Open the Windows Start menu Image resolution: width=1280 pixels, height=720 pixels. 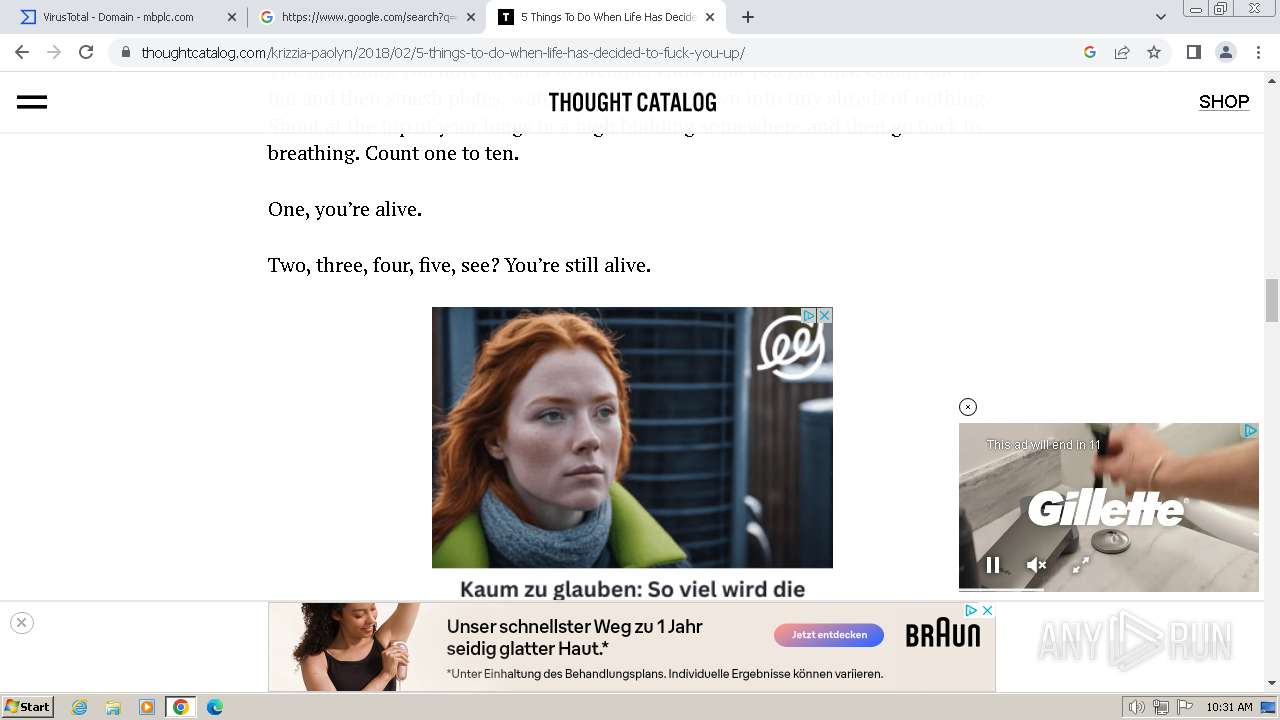(x=27, y=707)
